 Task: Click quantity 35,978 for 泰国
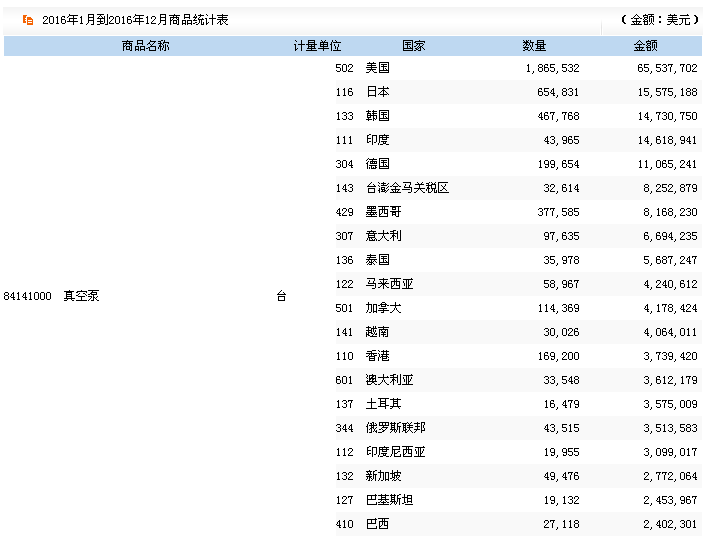(561, 260)
